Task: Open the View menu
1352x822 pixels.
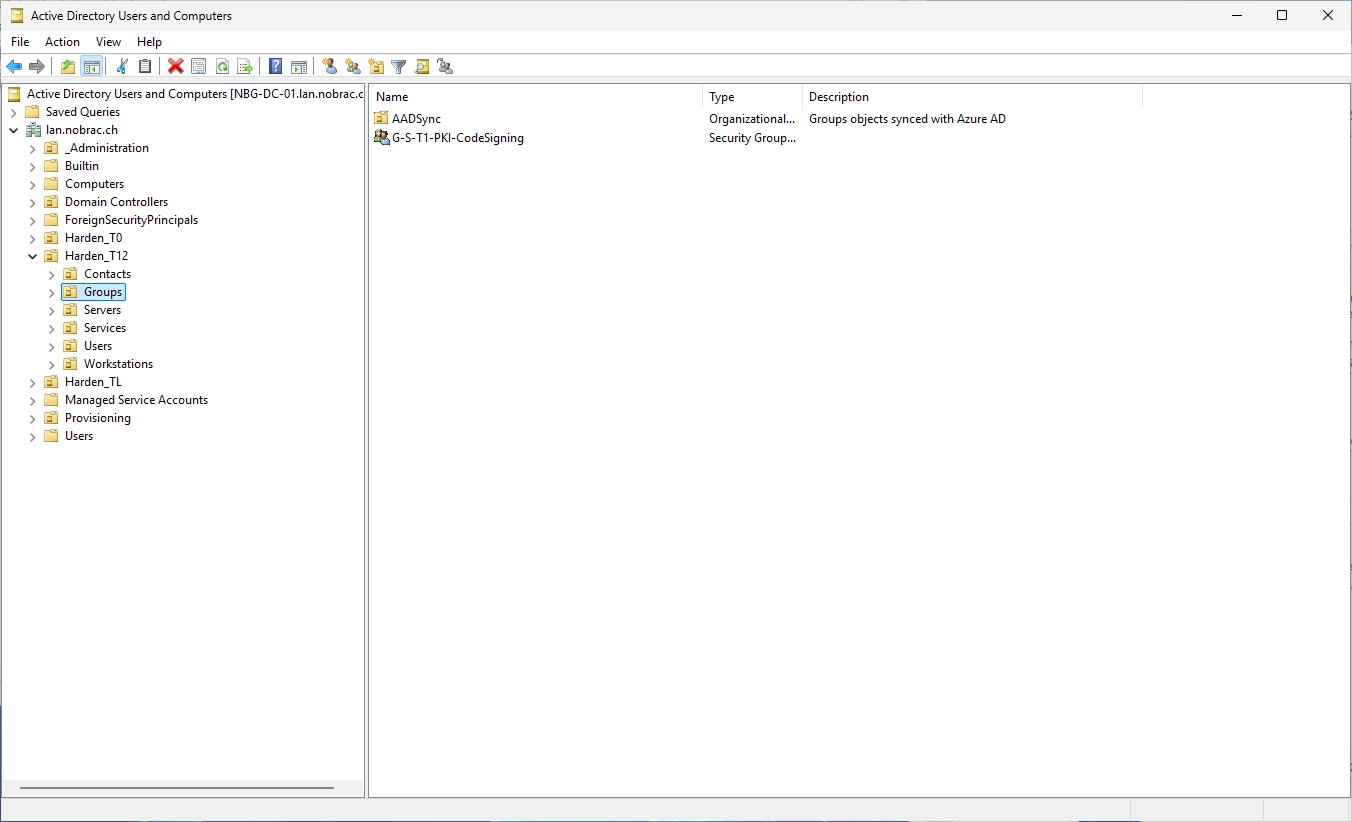Action: pos(108,42)
